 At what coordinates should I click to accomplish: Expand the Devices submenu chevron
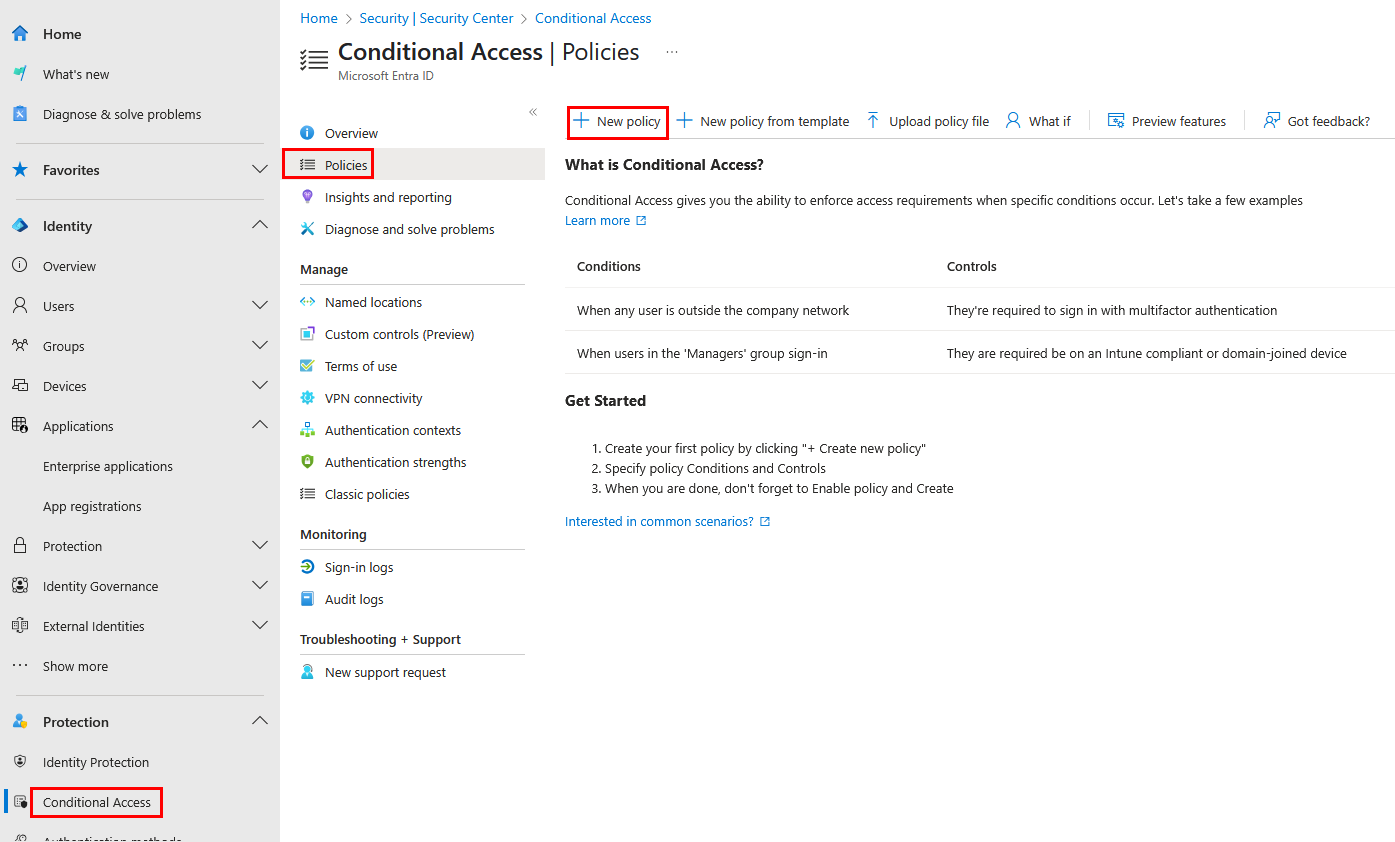point(259,385)
